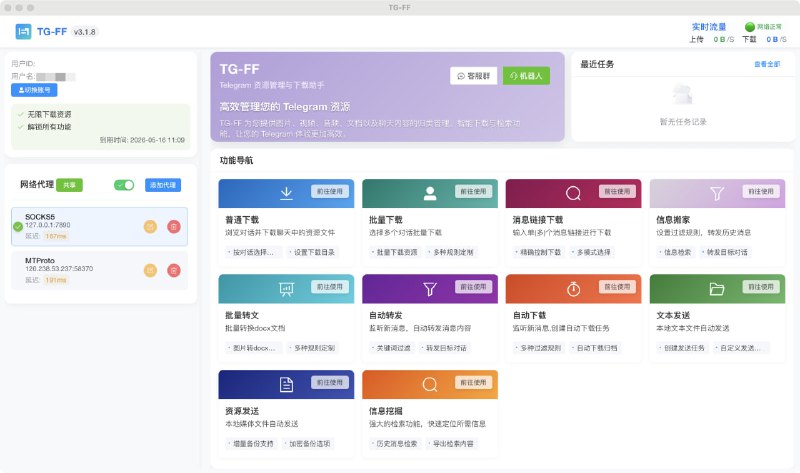Screen dimensions: 800x473
Task: Click the document icon on 资源发送 card
Action: click(x=286, y=385)
